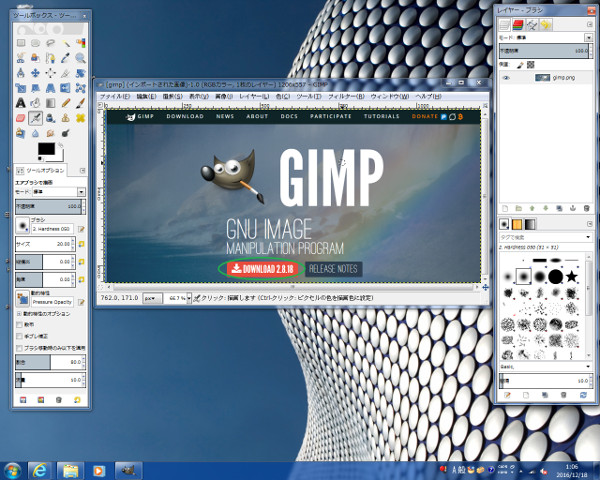Toggle lock alpha channel checkerboard icon
Screen dimensions: 600x480
(x=530, y=65)
